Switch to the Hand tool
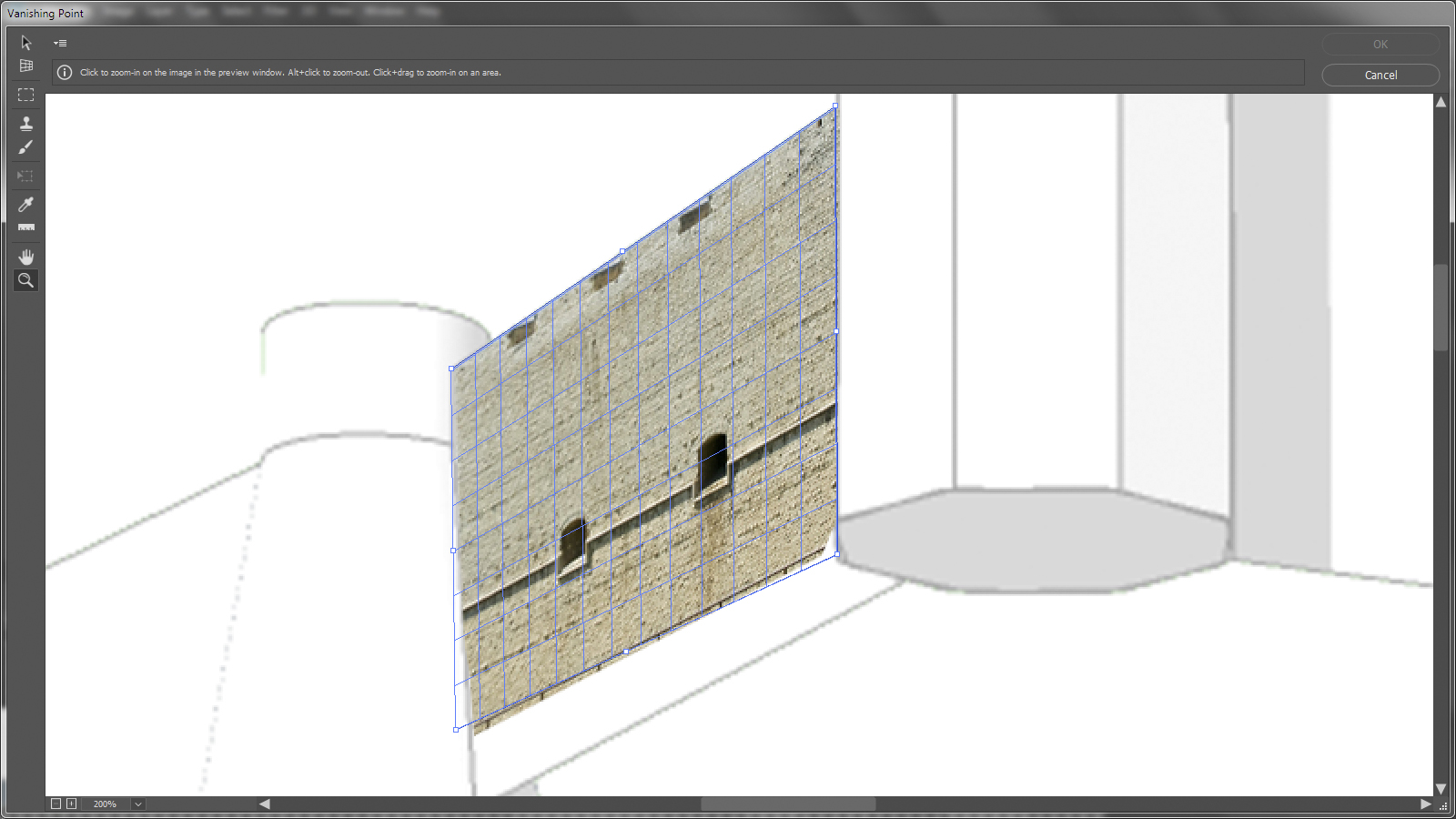Viewport: 1456px width, 819px height. pyautogui.click(x=25, y=257)
